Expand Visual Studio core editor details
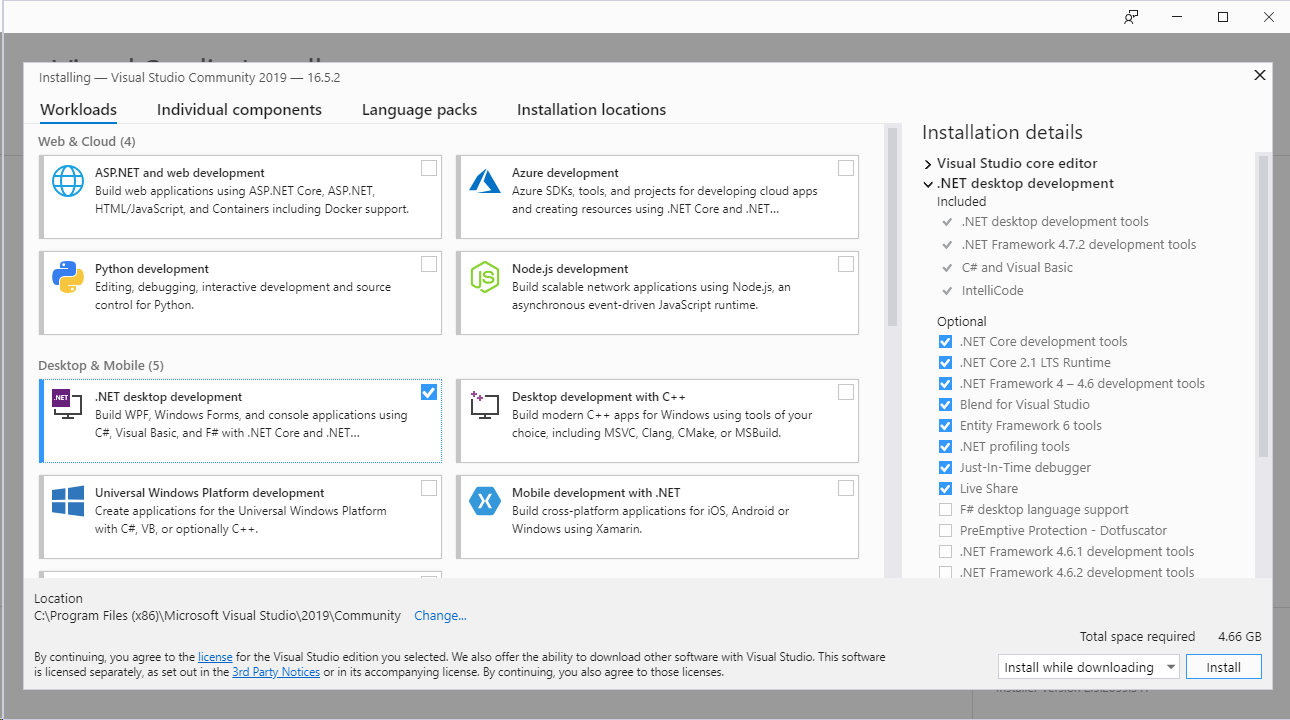 click(929, 163)
